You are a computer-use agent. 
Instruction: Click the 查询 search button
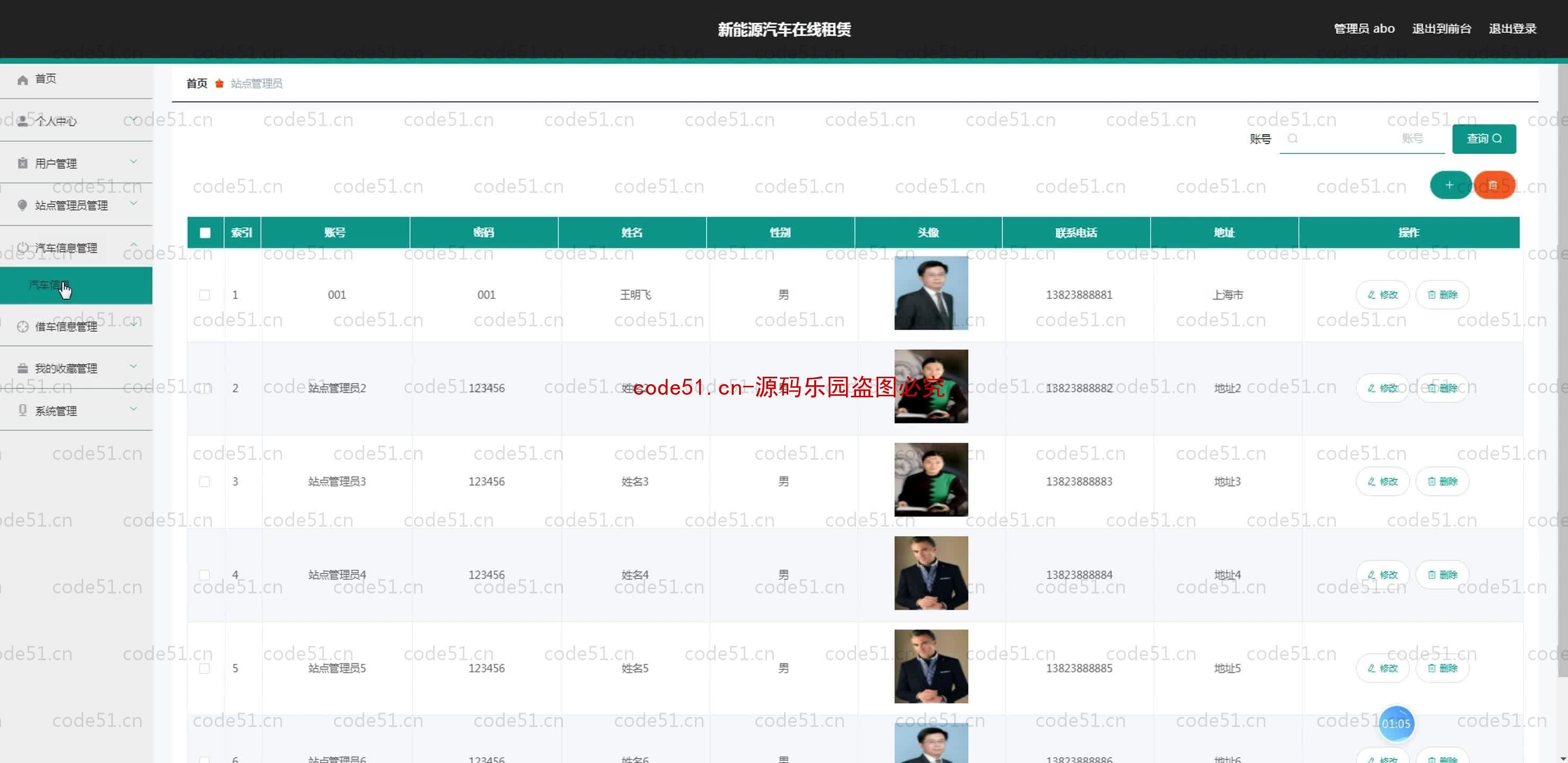[1484, 139]
